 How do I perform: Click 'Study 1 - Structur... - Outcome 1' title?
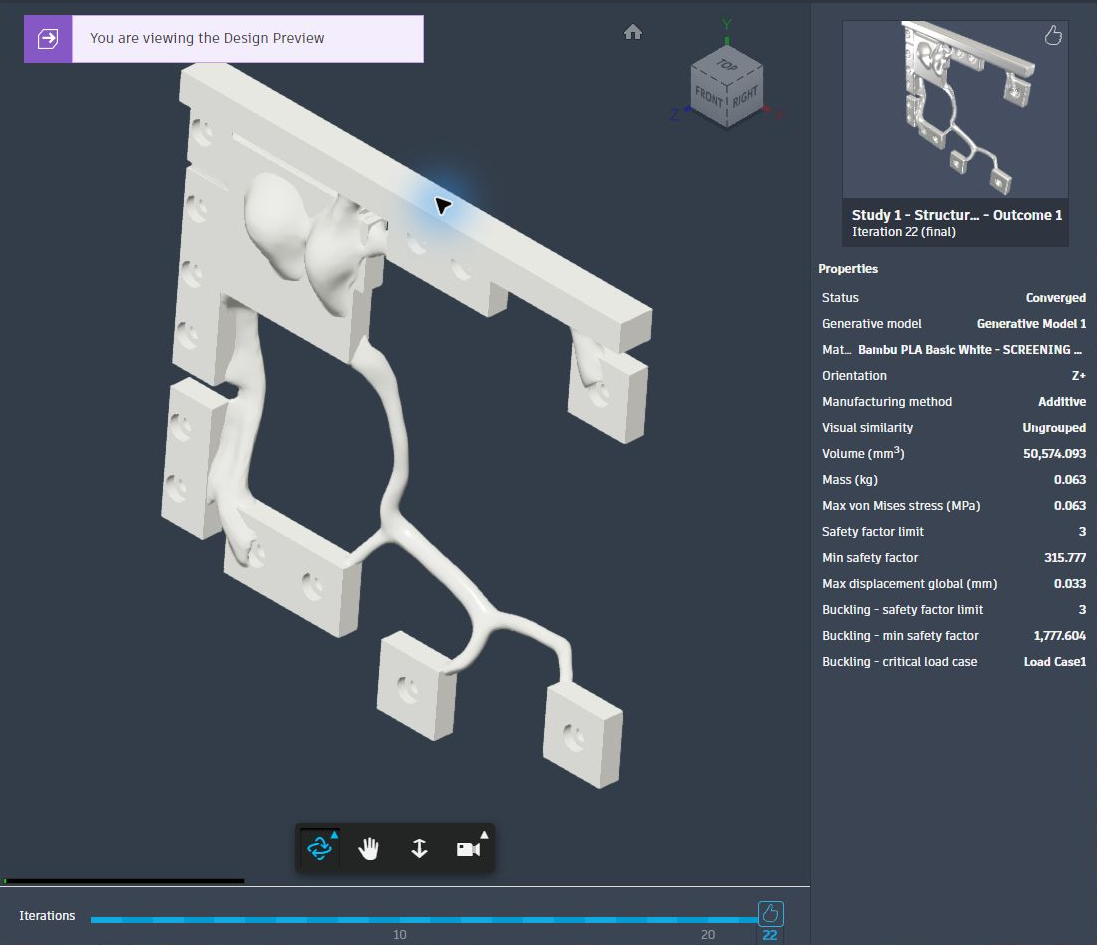click(x=956, y=215)
